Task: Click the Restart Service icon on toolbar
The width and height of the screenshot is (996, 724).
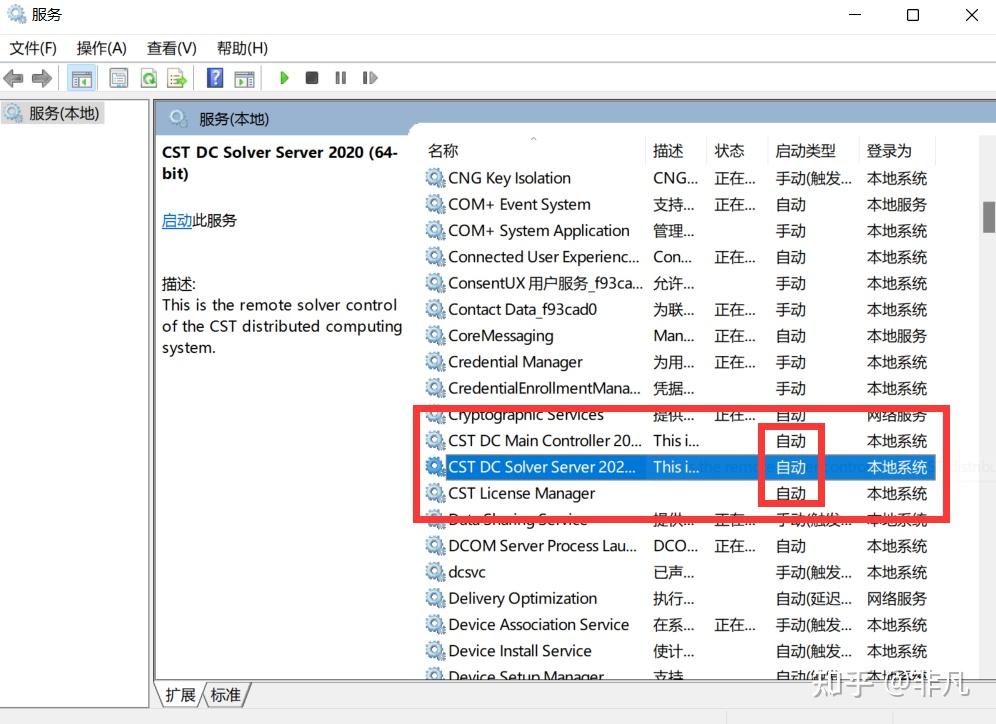Action: coord(369,78)
